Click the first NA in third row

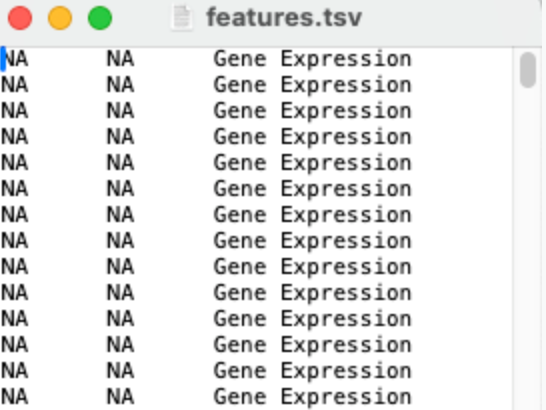[x=15, y=111]
